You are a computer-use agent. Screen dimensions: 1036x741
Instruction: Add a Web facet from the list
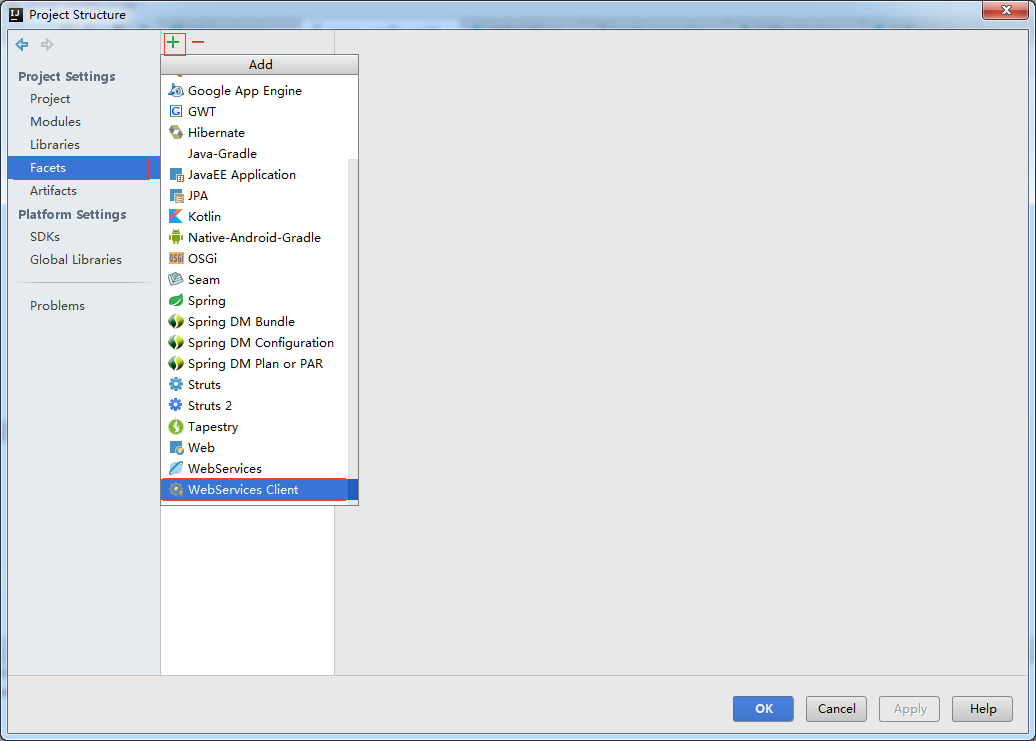pos(254,448)
